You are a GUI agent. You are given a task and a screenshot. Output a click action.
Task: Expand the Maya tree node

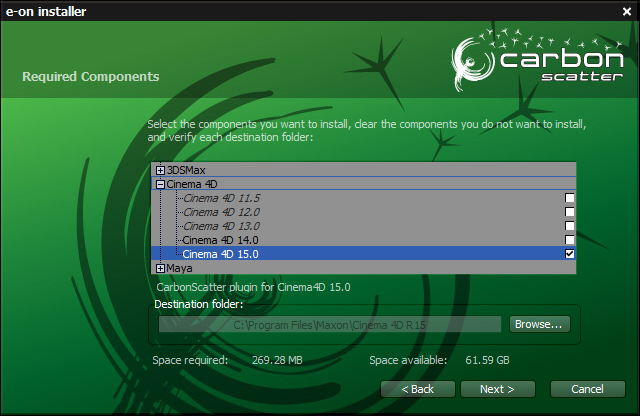[160, 269]
